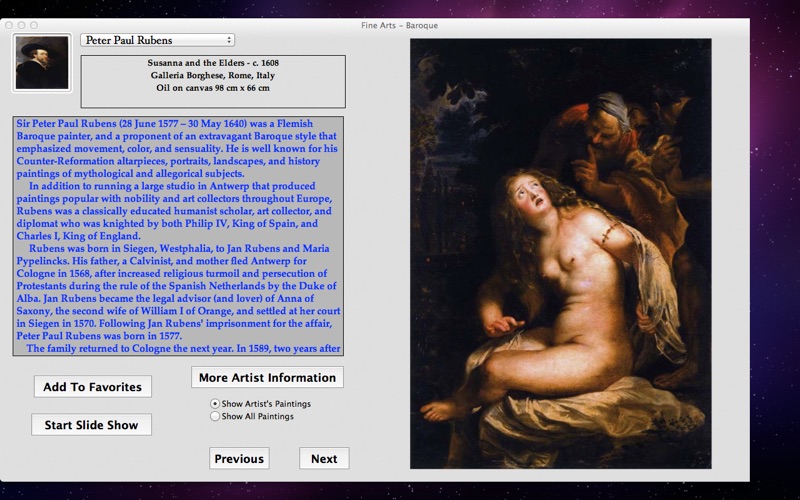The height and width of the screenshot is (500, 800).
Task: Click the Rubens self-portrait thumbnail
Action: coord(42,63)
